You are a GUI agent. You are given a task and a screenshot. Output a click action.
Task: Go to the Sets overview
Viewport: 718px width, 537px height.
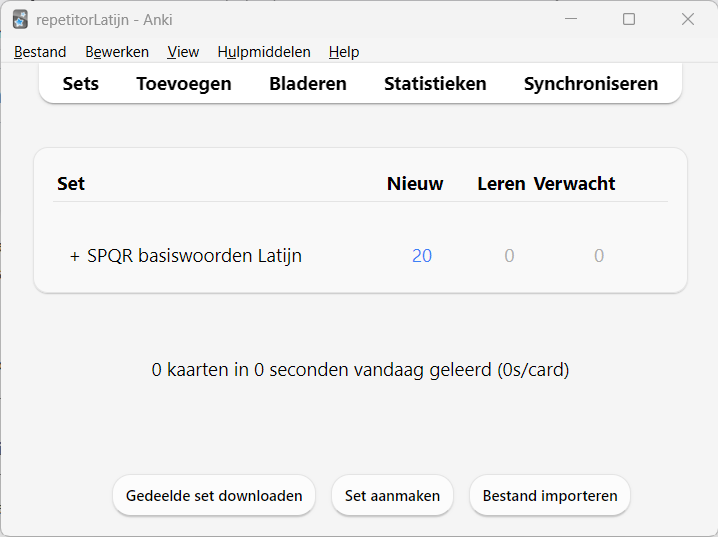click(81, 84)
